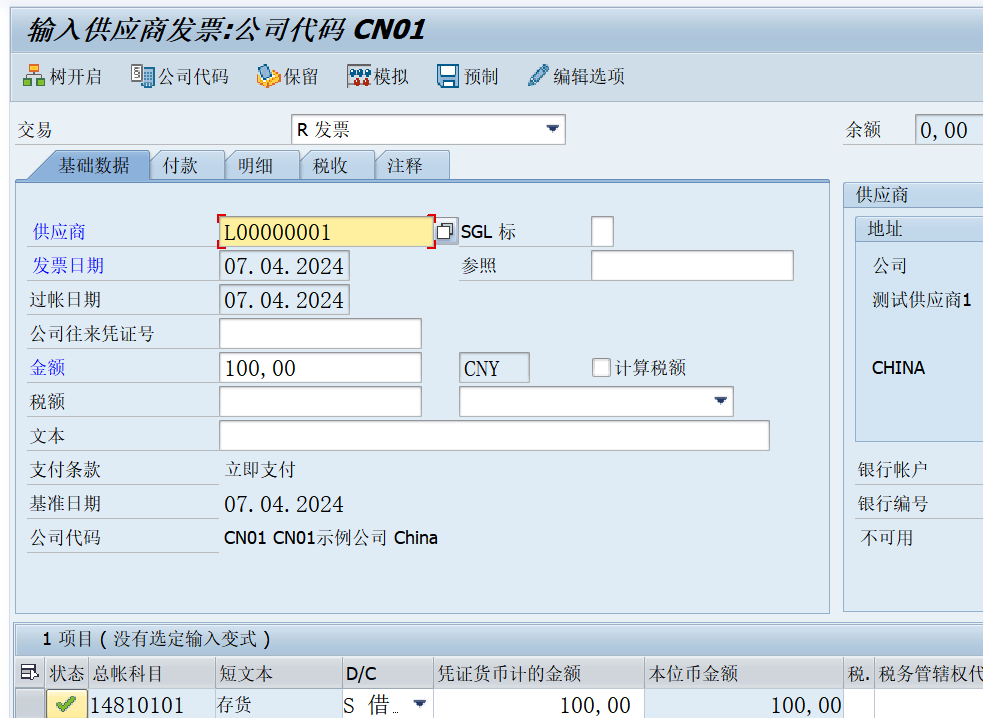Screen dimensions: 983x718
Task: Click the 立即支付 payment terms text
Action: pos(260,470)
